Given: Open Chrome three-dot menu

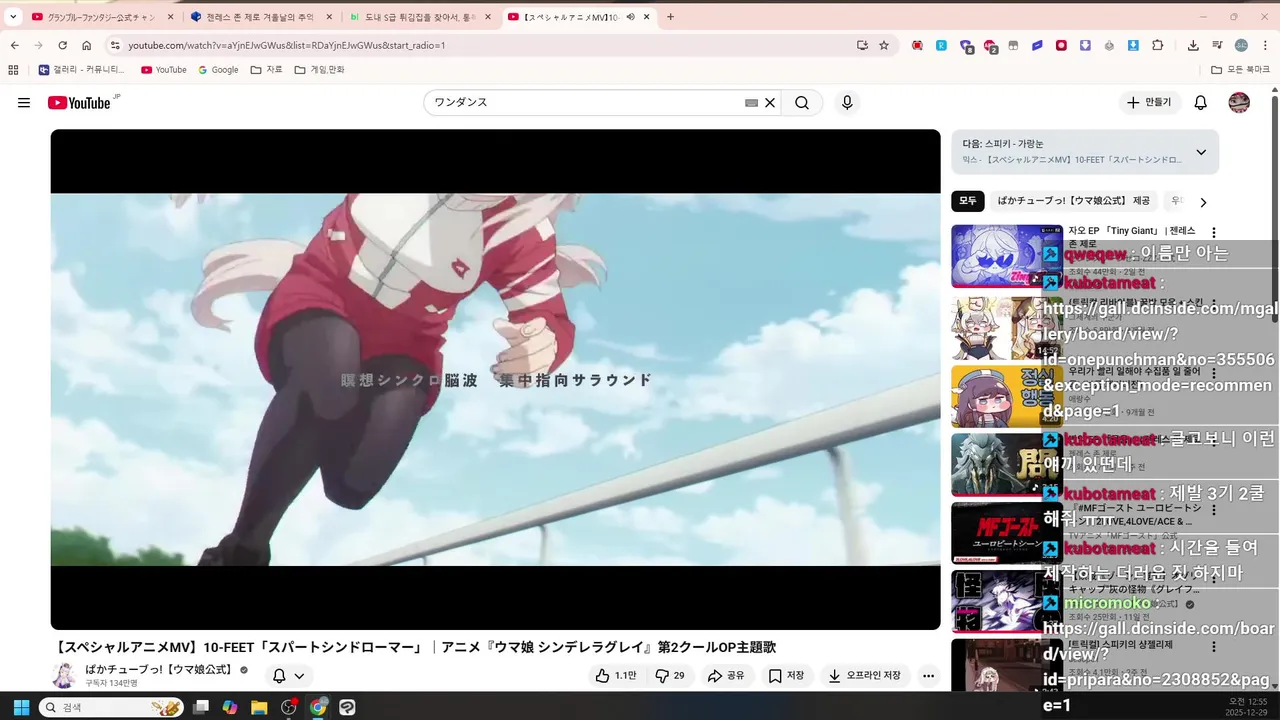Looking at the screenshot, I should (x=1265, y=45).
